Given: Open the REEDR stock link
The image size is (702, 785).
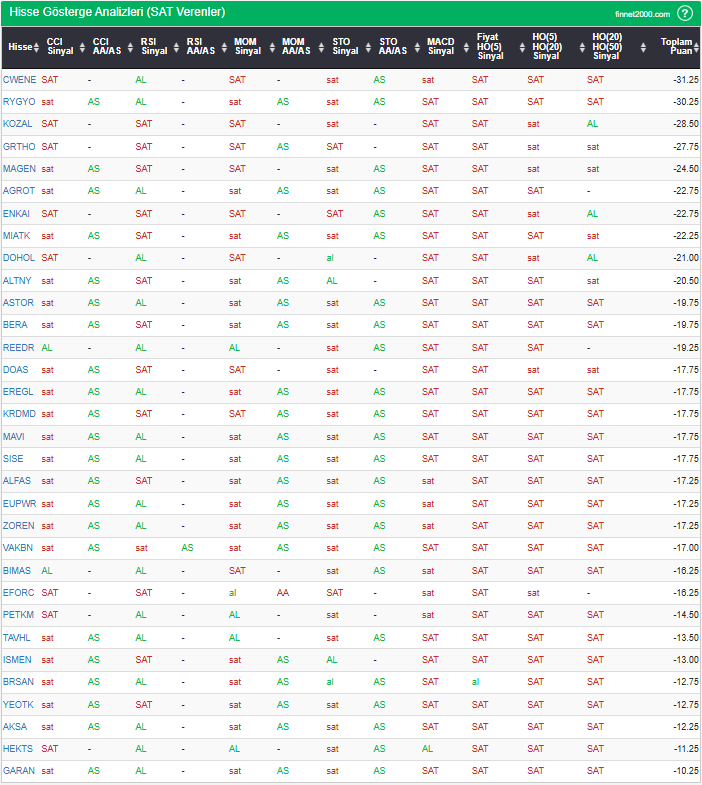Looking at the screenshot, I should pyautogui.click(x=19, y=348).
